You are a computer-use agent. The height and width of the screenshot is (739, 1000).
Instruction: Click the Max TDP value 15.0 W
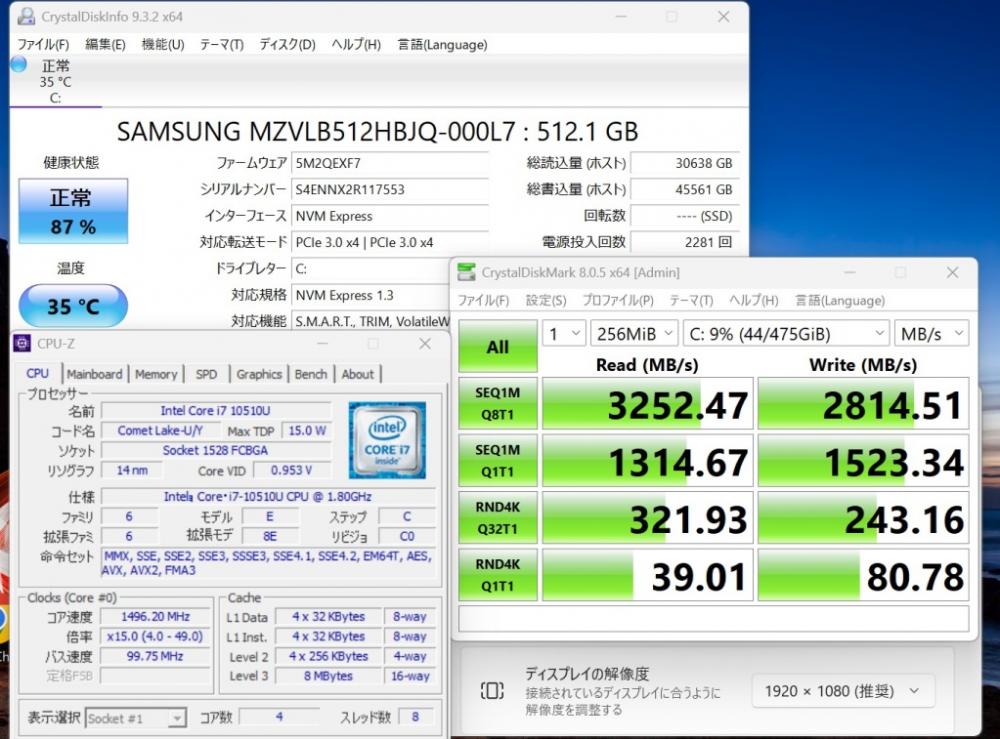coord(307,430)
